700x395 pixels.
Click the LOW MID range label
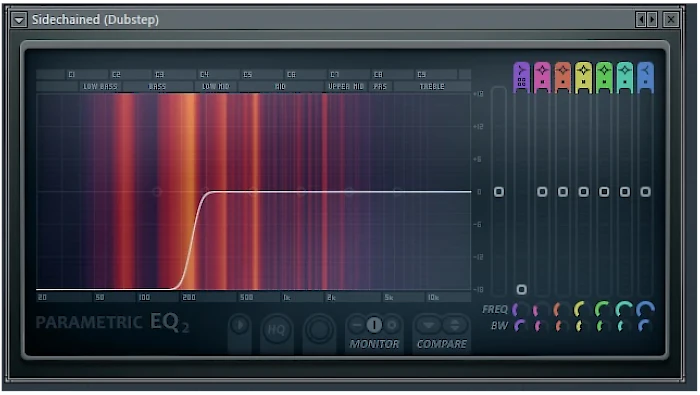[215, 87]
